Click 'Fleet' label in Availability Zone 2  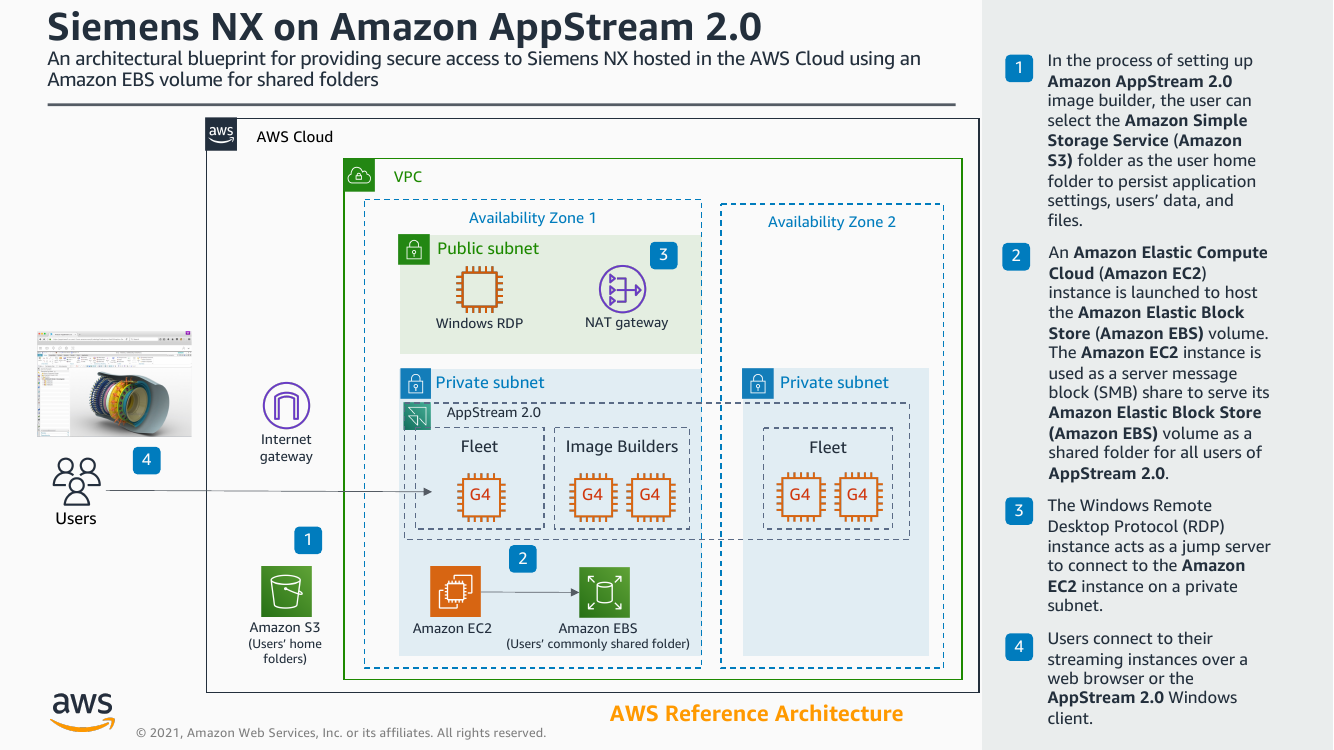[828, 447]
